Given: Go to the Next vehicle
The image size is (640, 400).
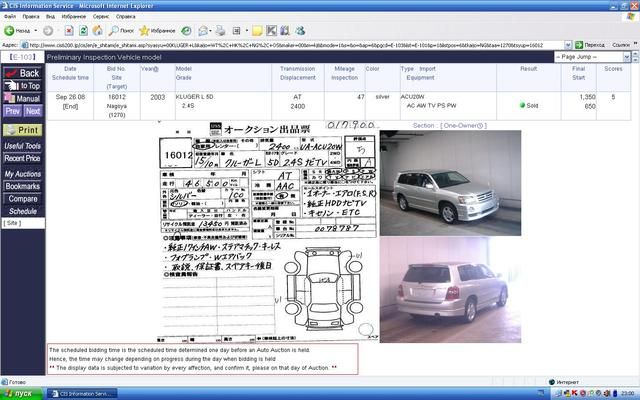Looking at the screenshot, I should coord(33,111).
